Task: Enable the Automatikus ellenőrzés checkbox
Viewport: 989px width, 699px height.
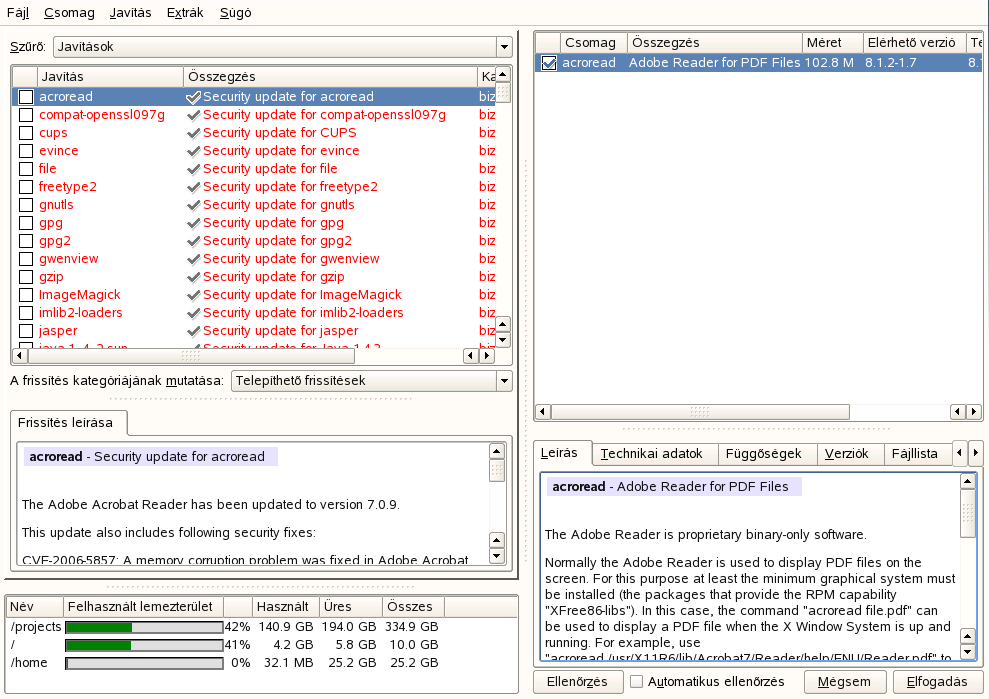Action: 636,682
